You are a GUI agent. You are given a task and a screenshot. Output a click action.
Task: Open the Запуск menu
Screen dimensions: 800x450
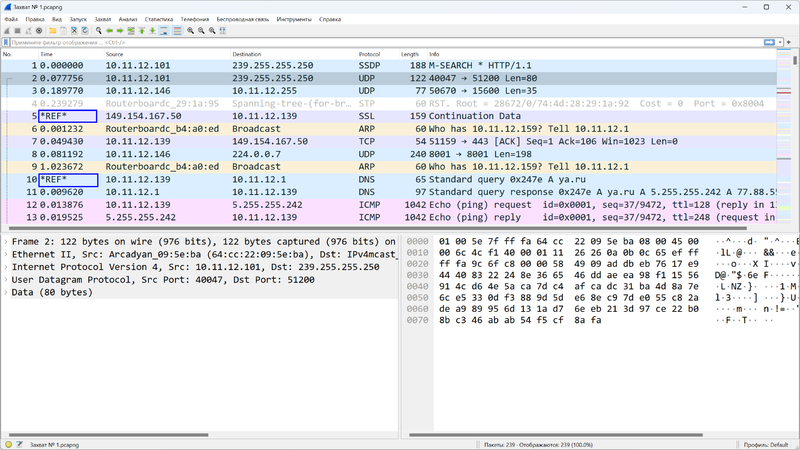click(78, 19)
